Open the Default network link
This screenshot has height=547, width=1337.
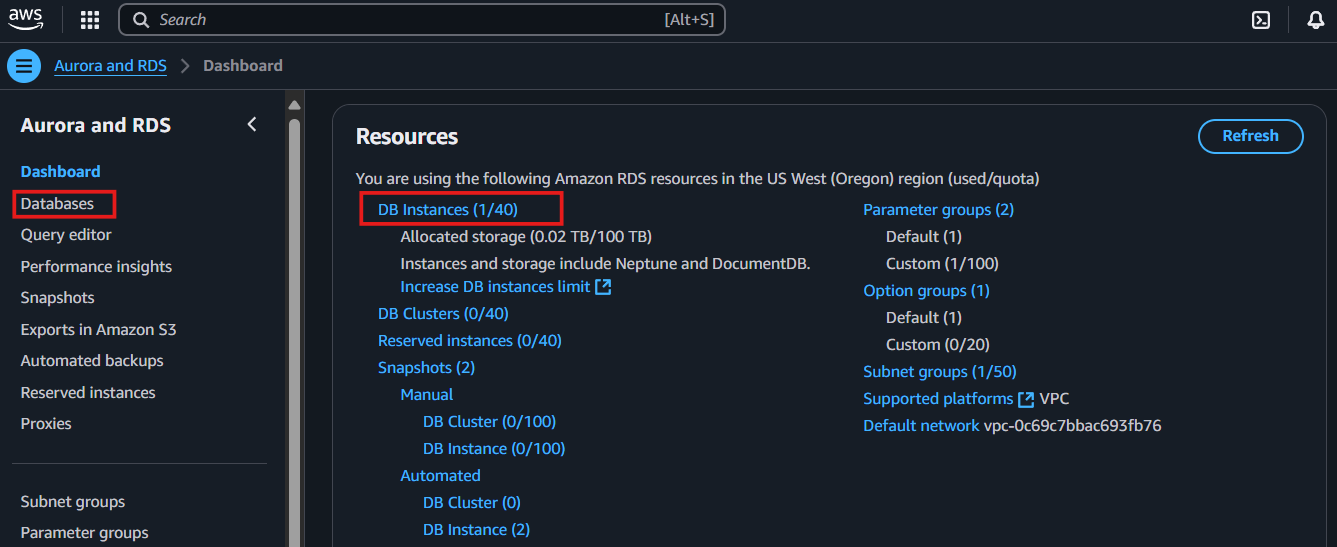pyautogui.click(x=921, y=426)
